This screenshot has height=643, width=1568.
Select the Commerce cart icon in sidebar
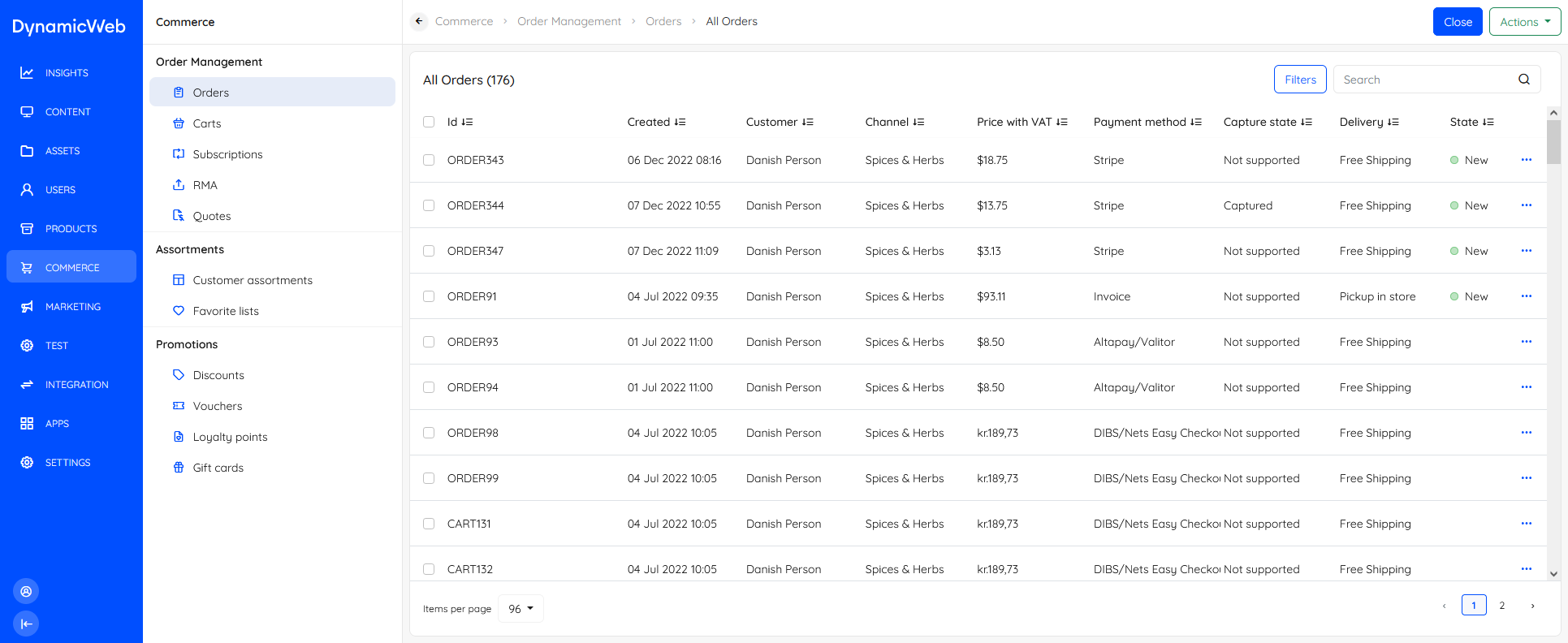click(27, 268)
